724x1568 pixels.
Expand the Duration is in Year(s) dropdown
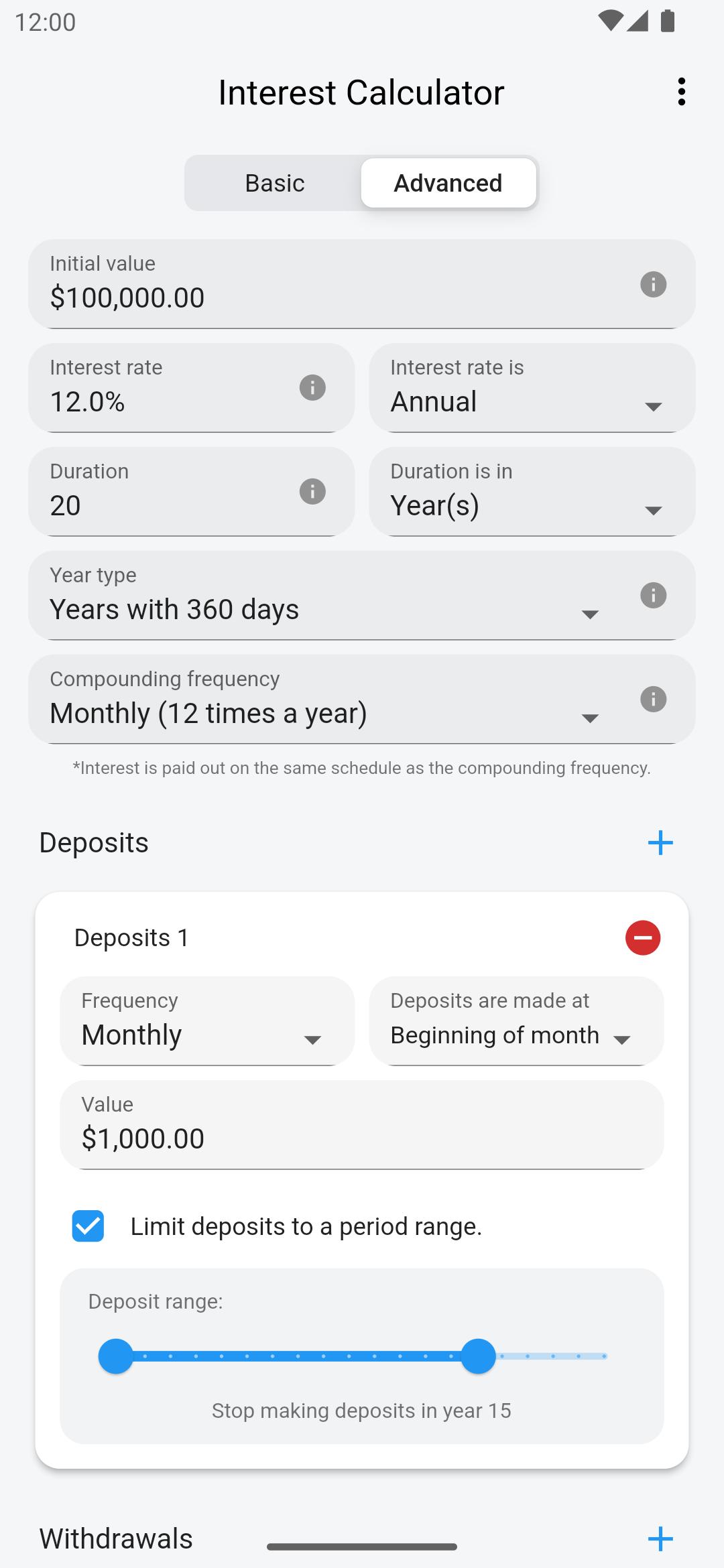[x=532, y=492]
